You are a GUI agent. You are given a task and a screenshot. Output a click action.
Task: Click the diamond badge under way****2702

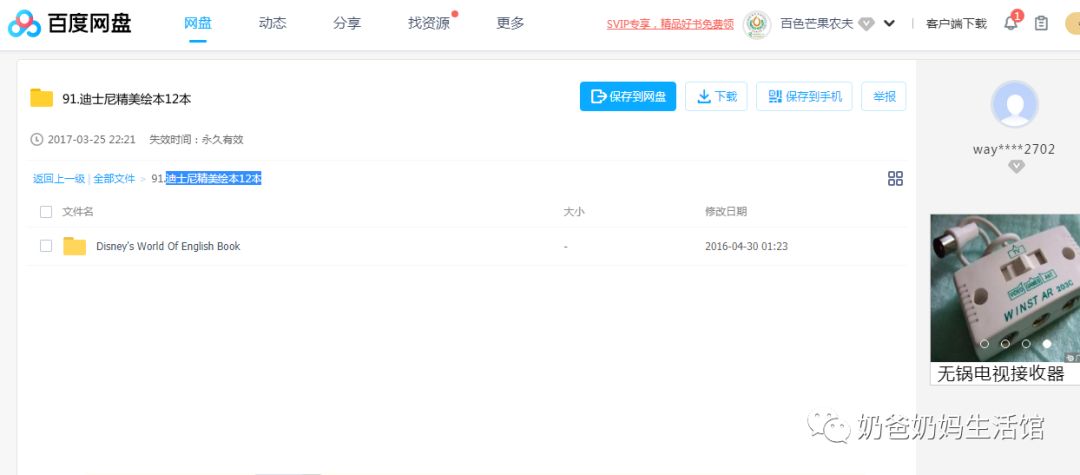pyautogui.click(x=1016, y=167)
